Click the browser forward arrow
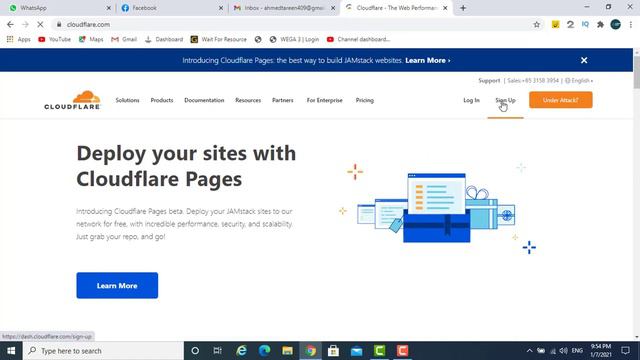 point(25,24)
